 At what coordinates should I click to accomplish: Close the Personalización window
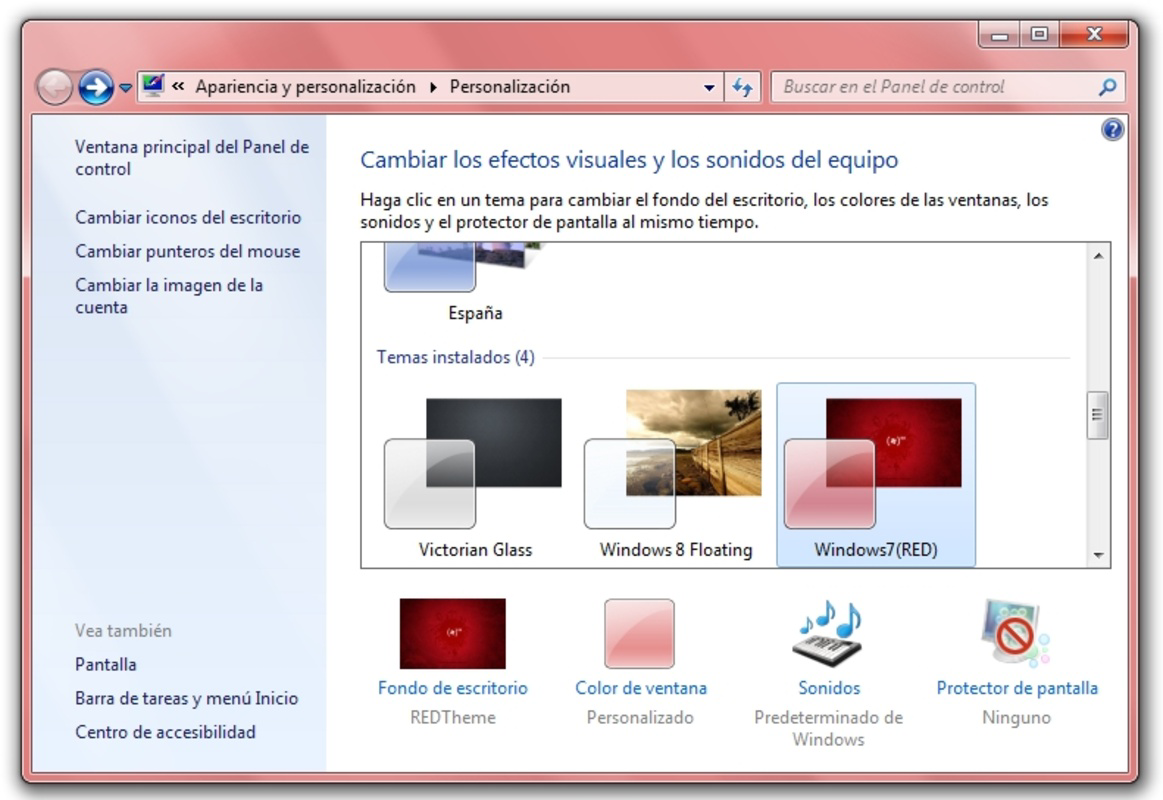tap(1094, 34)
